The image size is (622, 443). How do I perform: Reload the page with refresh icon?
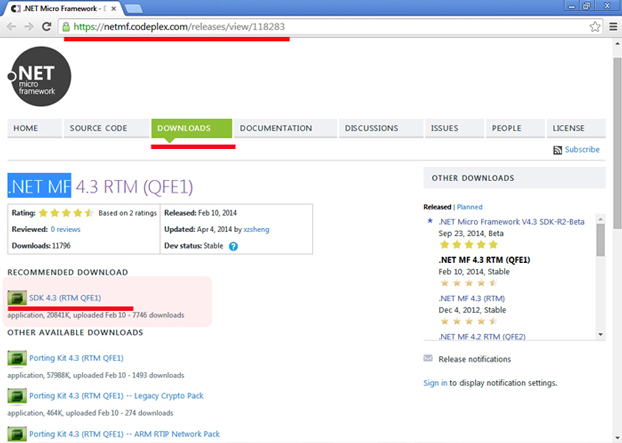[x=46, y=27]
